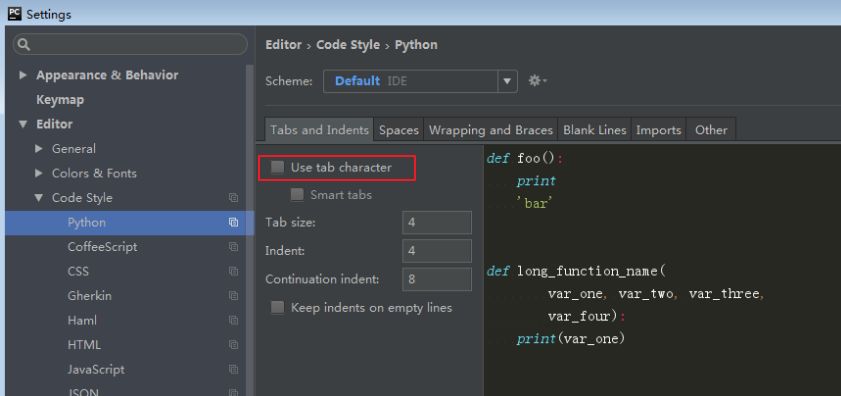Click the copy icon beside Code Style
Screen dimensions: 841x396
click(x=233, y=198)
